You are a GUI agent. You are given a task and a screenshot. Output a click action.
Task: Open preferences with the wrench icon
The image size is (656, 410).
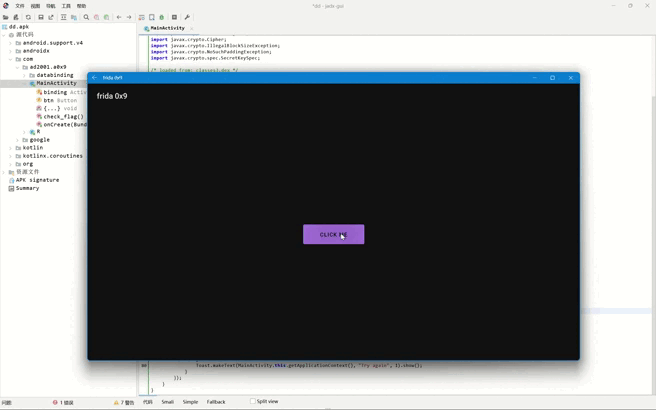[x=187, y=17]
